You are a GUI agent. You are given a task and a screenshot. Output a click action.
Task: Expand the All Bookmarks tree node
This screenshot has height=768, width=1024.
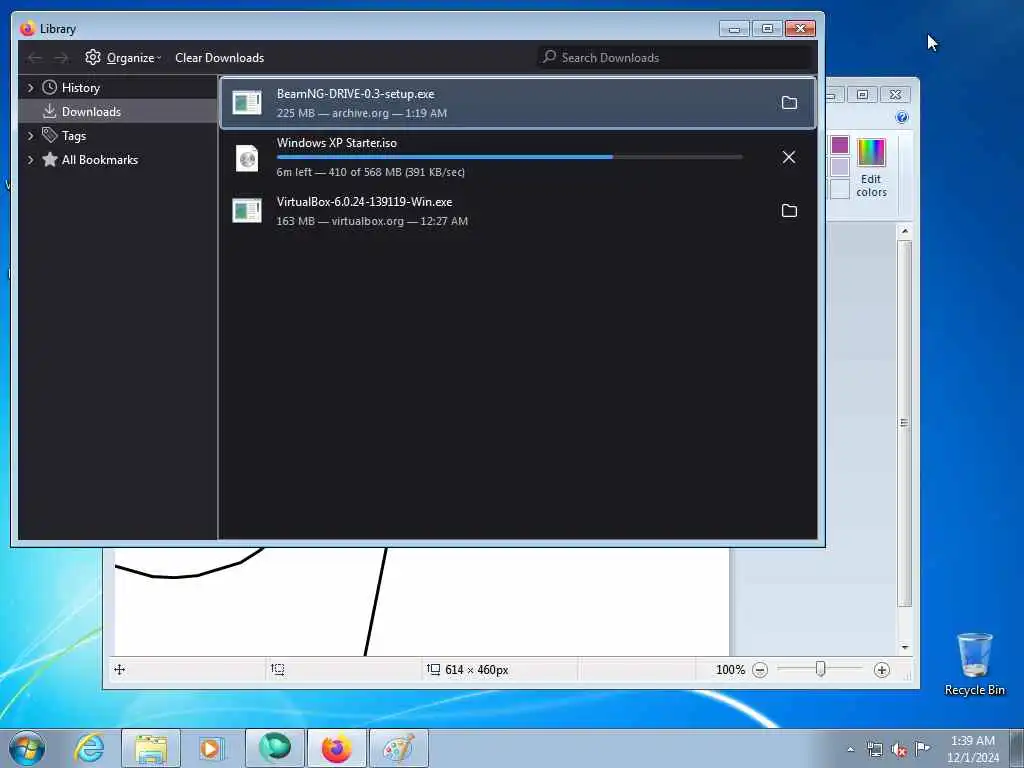[x=30, y=159]
